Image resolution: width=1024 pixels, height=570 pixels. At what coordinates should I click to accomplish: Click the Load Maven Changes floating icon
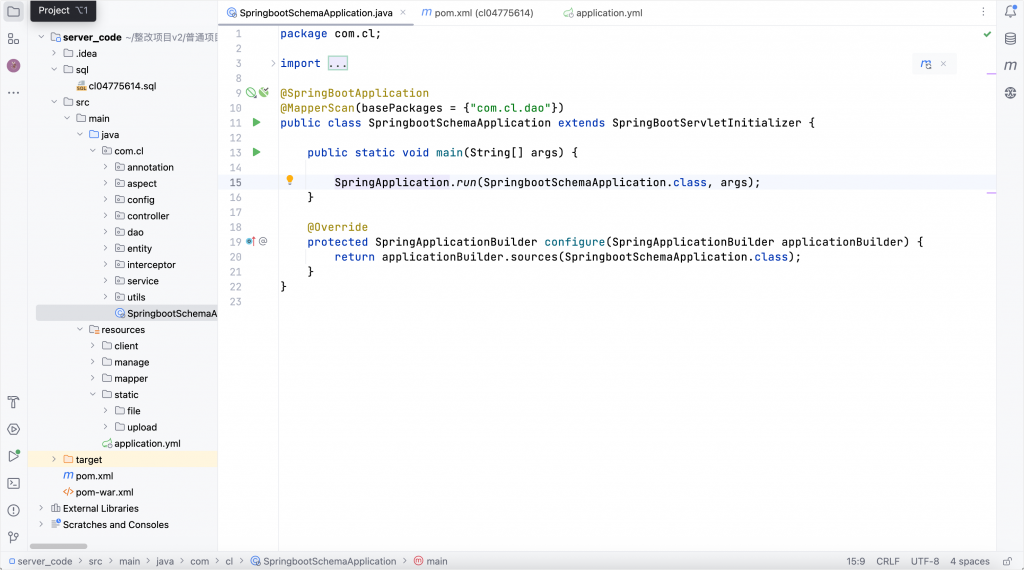(927, 64)
